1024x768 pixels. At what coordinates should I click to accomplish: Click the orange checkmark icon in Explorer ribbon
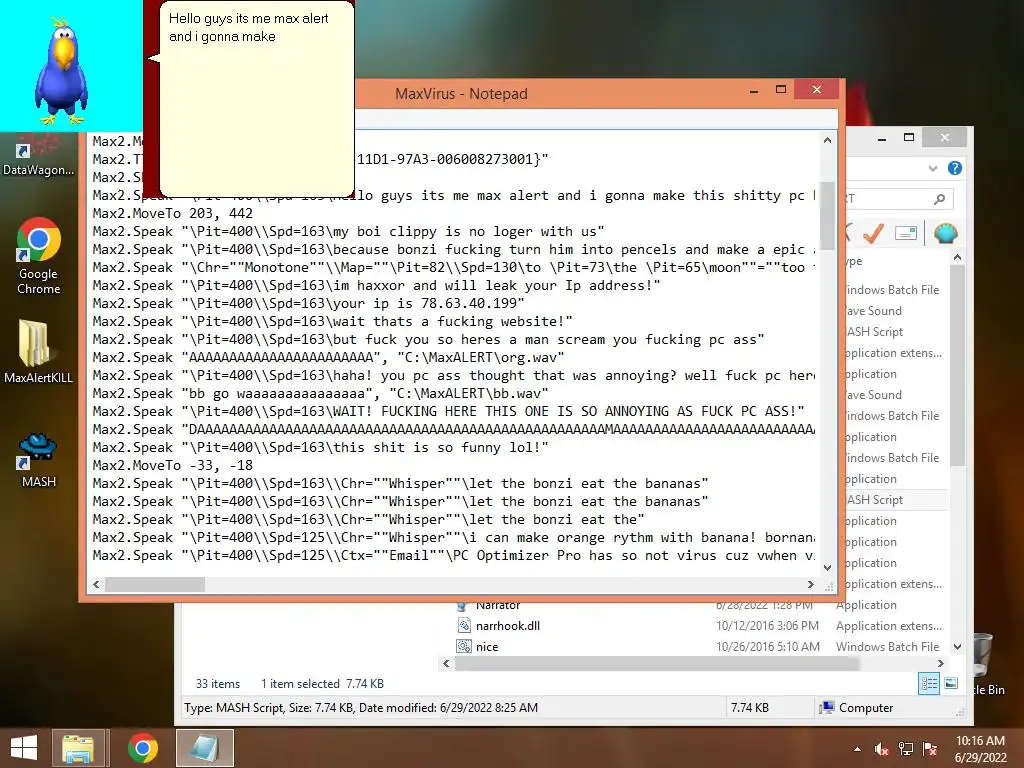point(873,233)
